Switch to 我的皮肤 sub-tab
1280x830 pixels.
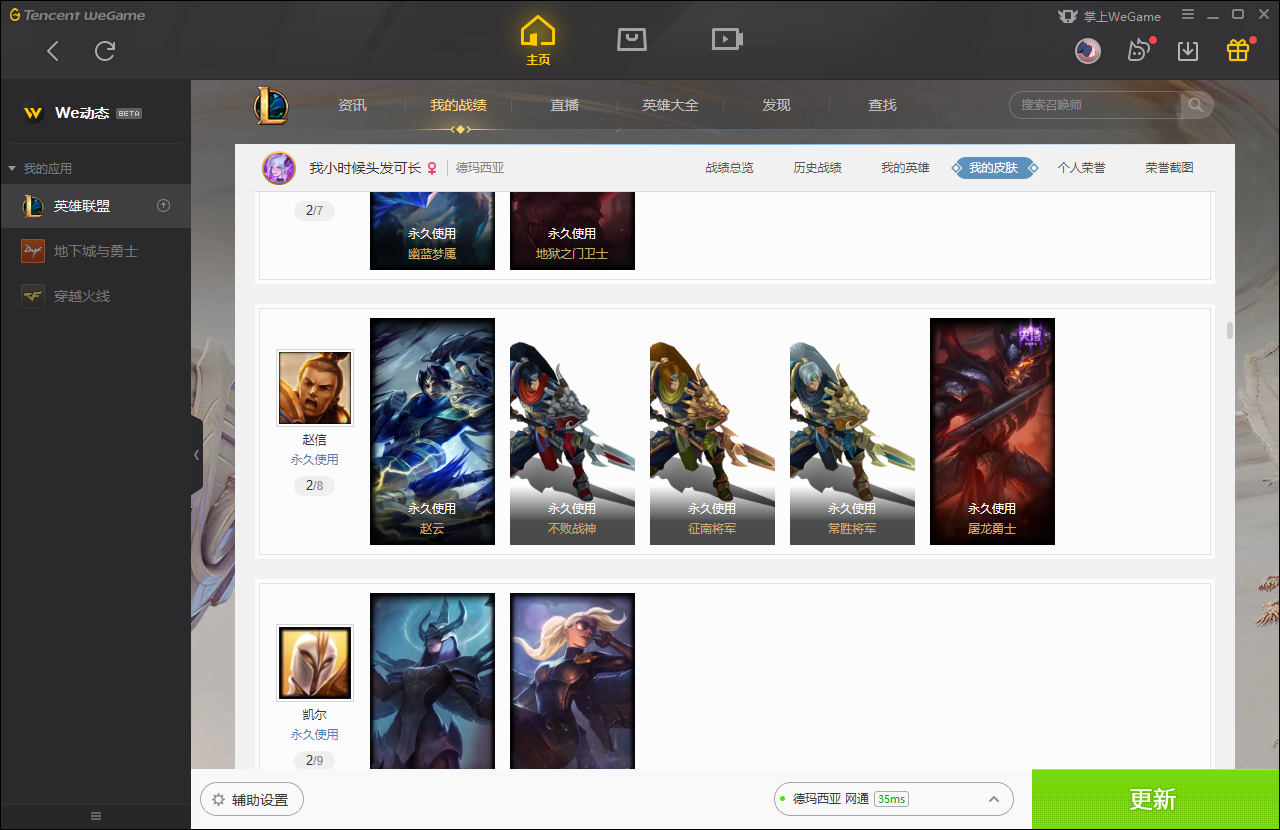click(994, 168)
